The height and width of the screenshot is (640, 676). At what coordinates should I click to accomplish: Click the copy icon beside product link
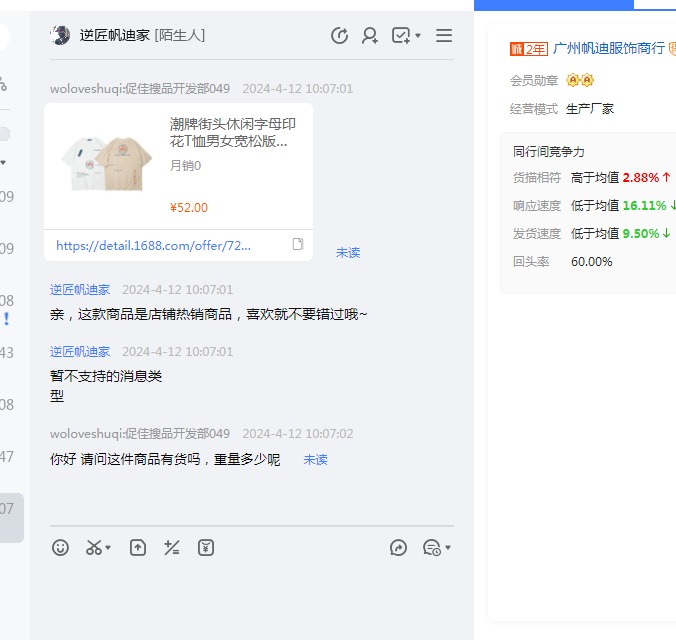click(x=297, y=245)
